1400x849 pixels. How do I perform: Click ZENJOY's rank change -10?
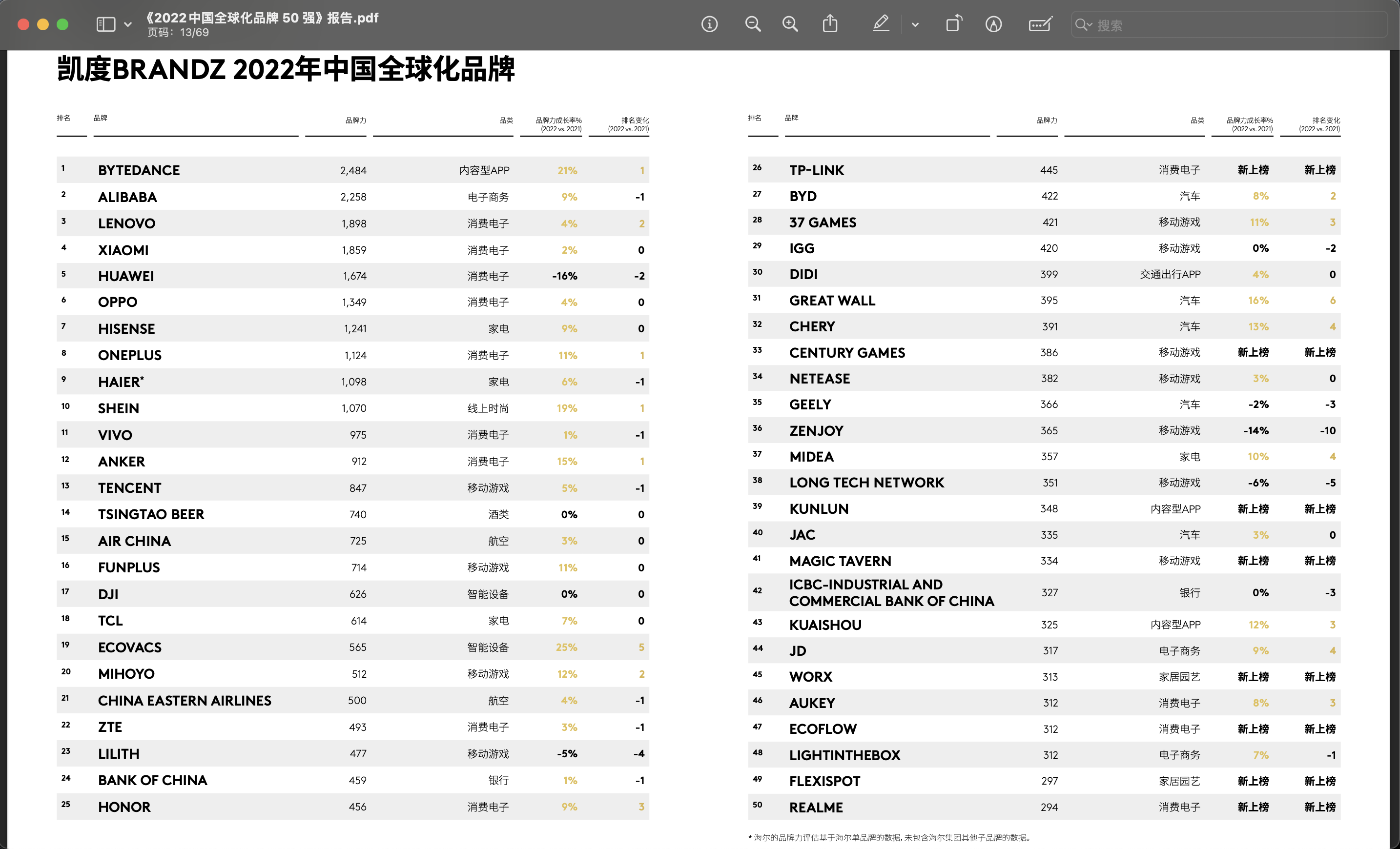pyautogui.click(x=1327, y=430)
